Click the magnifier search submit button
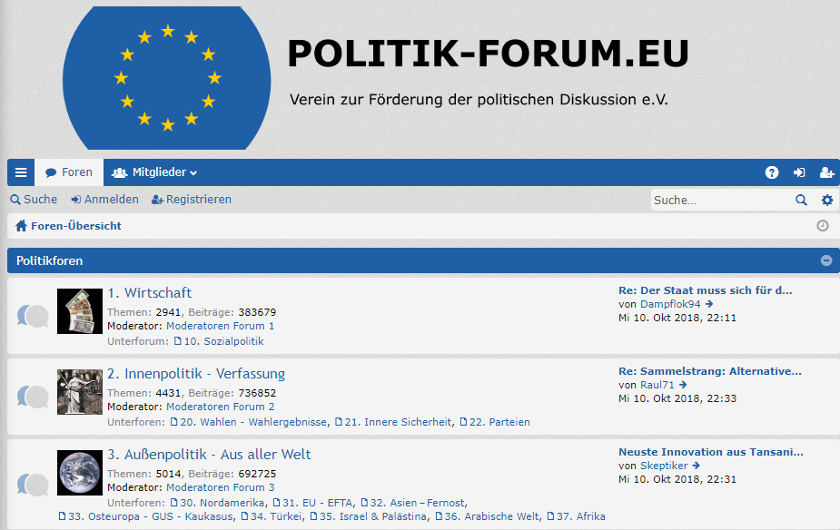Screen dimensions: 840x530 (801, 200)
